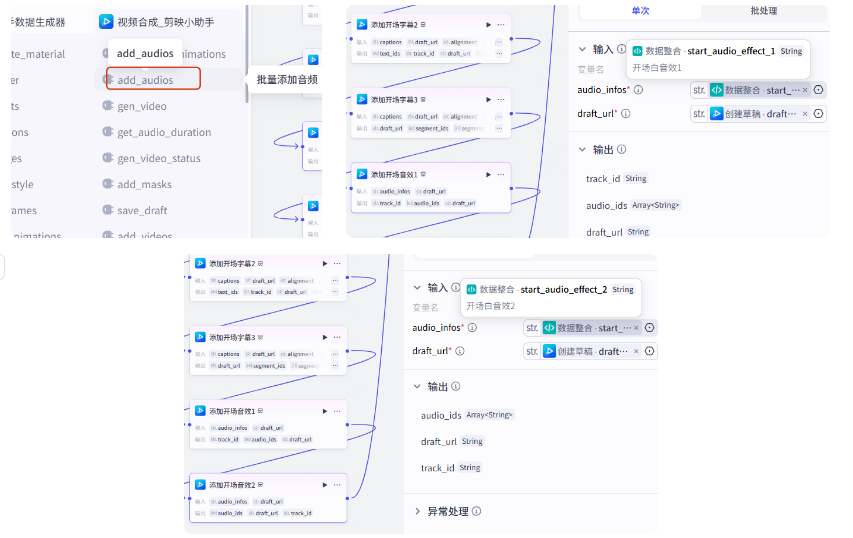Click the plug icon beside gen_video_status
The image size is (853, 538).
pyautogui.click(x=108, y=158)
